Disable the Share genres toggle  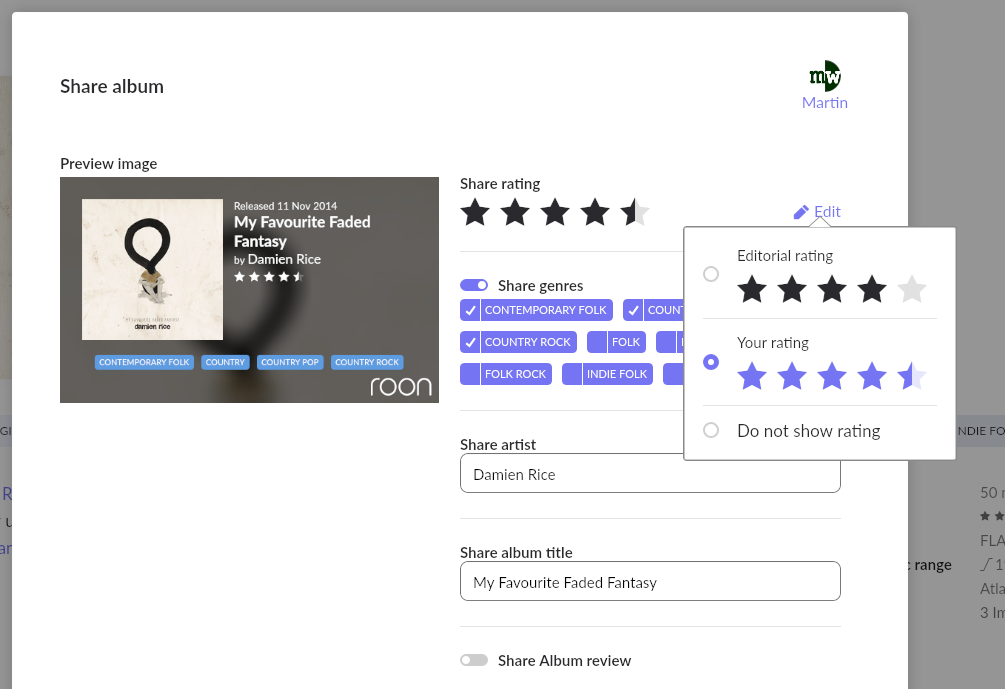(474, 285)
